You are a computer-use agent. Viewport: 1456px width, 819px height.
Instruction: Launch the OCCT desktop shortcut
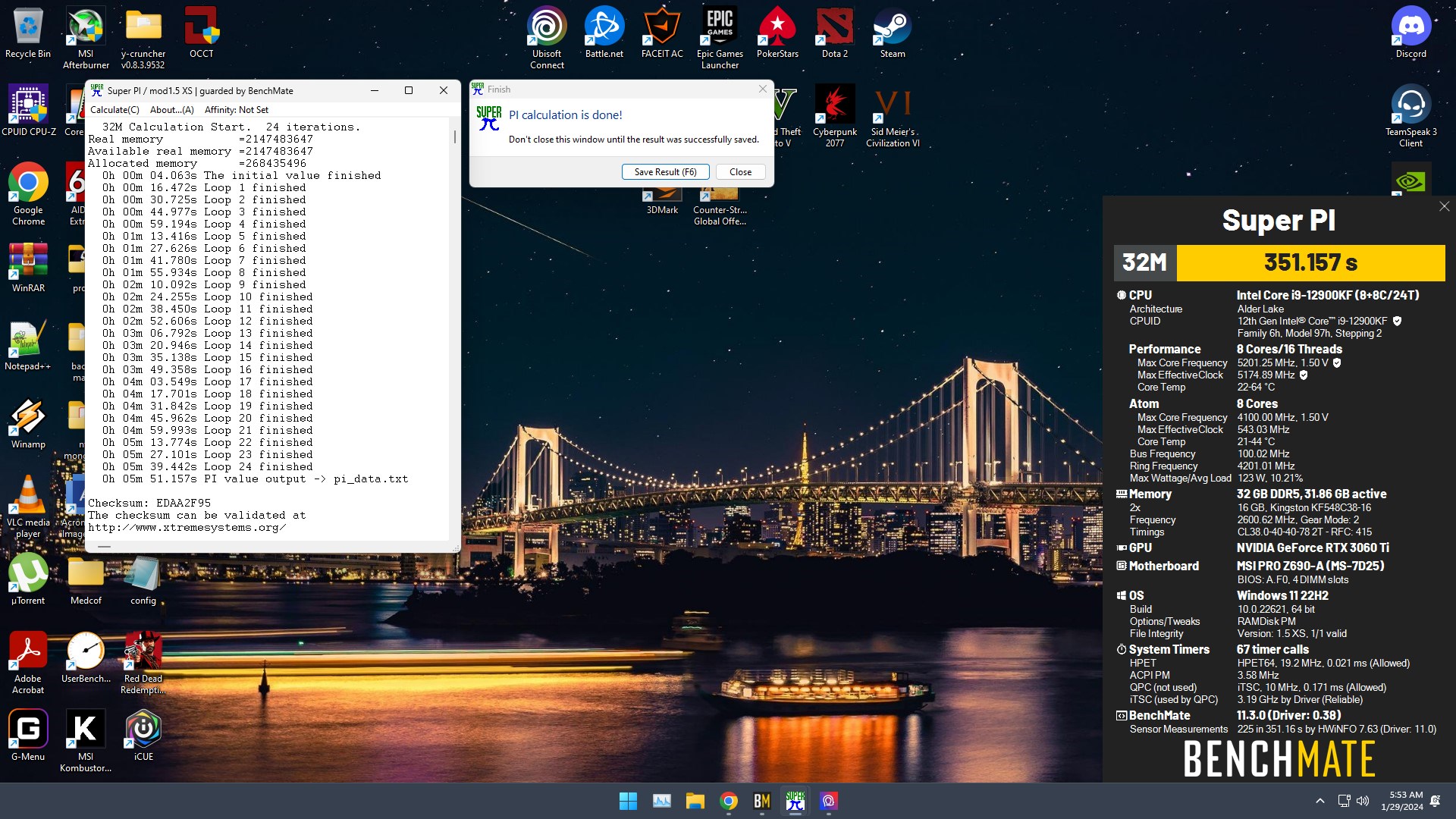tap(201, 33)
